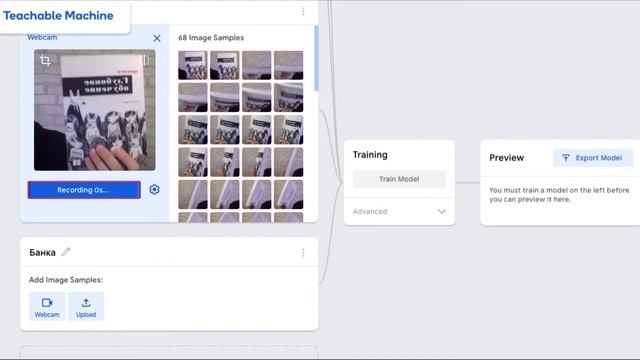640x360 pixels.
Task: Click the flip icon on webcam preview
Action: tap(146, 60)
